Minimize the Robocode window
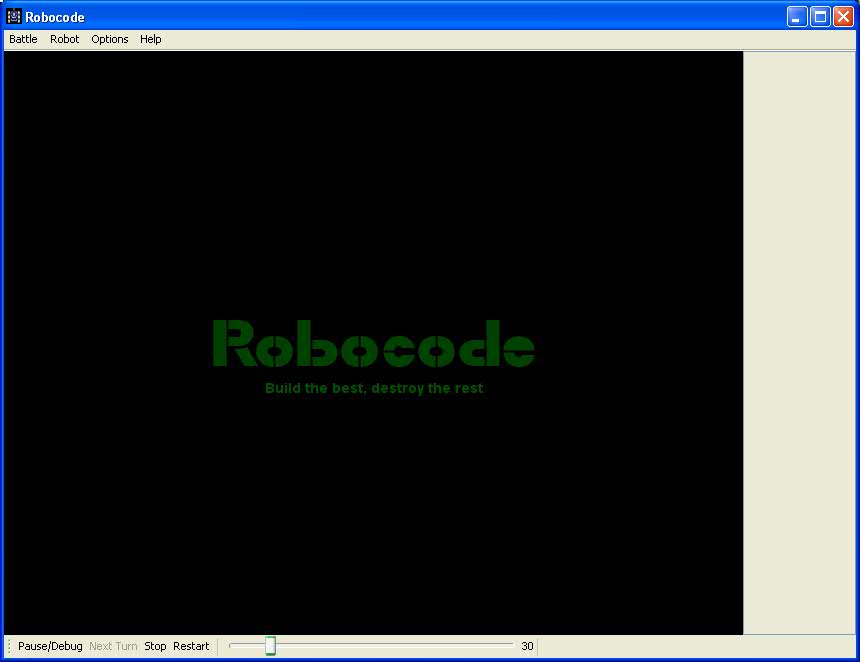Viewport: 860px width, 662px height. [x=796, y=16]
